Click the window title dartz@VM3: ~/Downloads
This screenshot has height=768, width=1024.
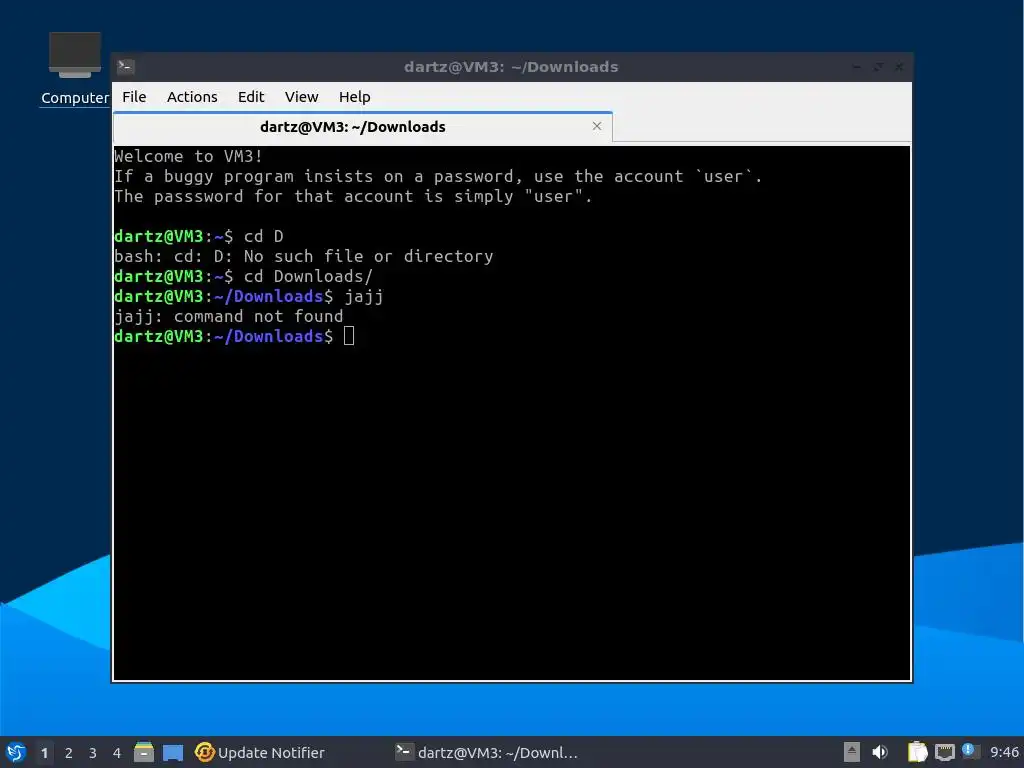coord(511,67)
